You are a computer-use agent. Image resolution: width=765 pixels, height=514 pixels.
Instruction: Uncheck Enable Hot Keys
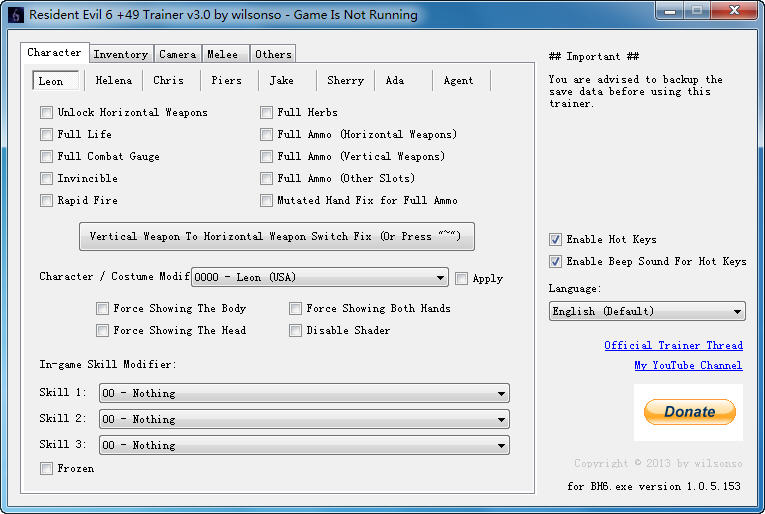pos(555,239)
